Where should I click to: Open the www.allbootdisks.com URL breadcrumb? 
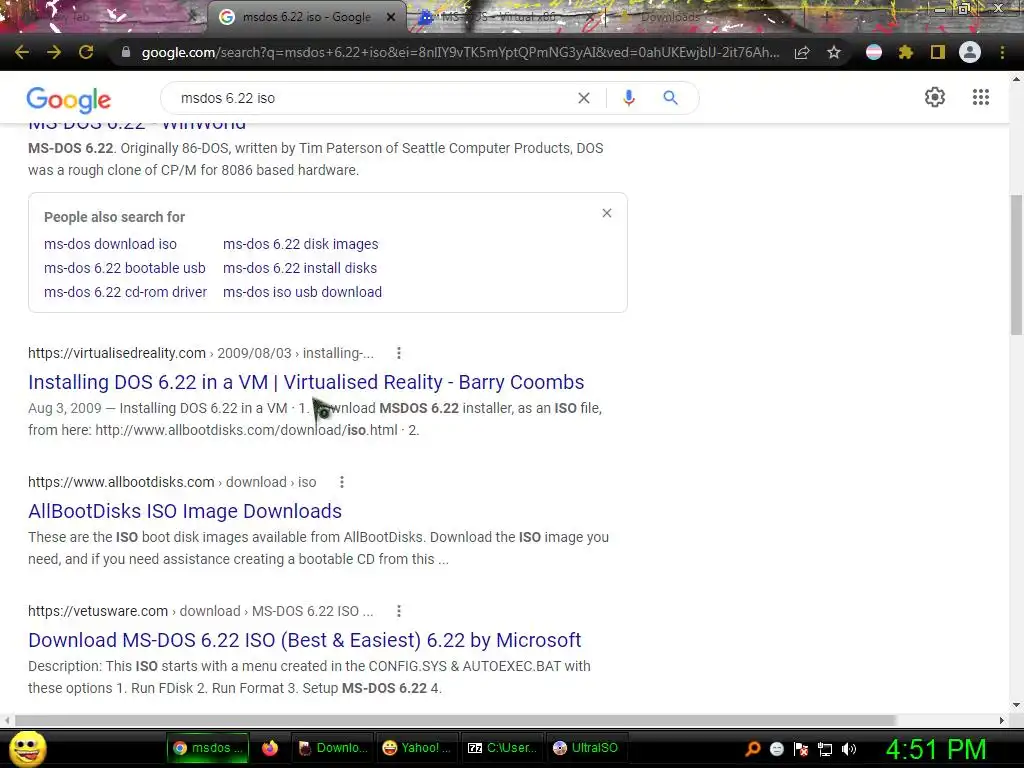[172, 482]
